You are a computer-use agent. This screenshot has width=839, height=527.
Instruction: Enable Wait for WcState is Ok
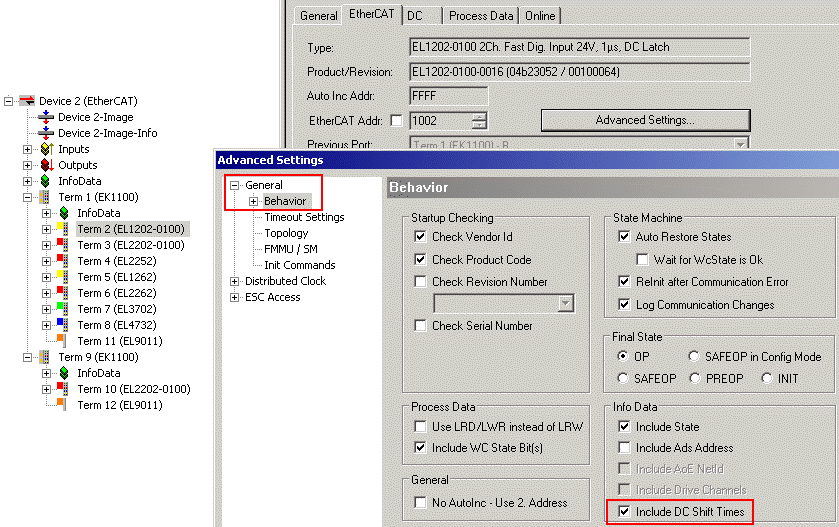642,259
